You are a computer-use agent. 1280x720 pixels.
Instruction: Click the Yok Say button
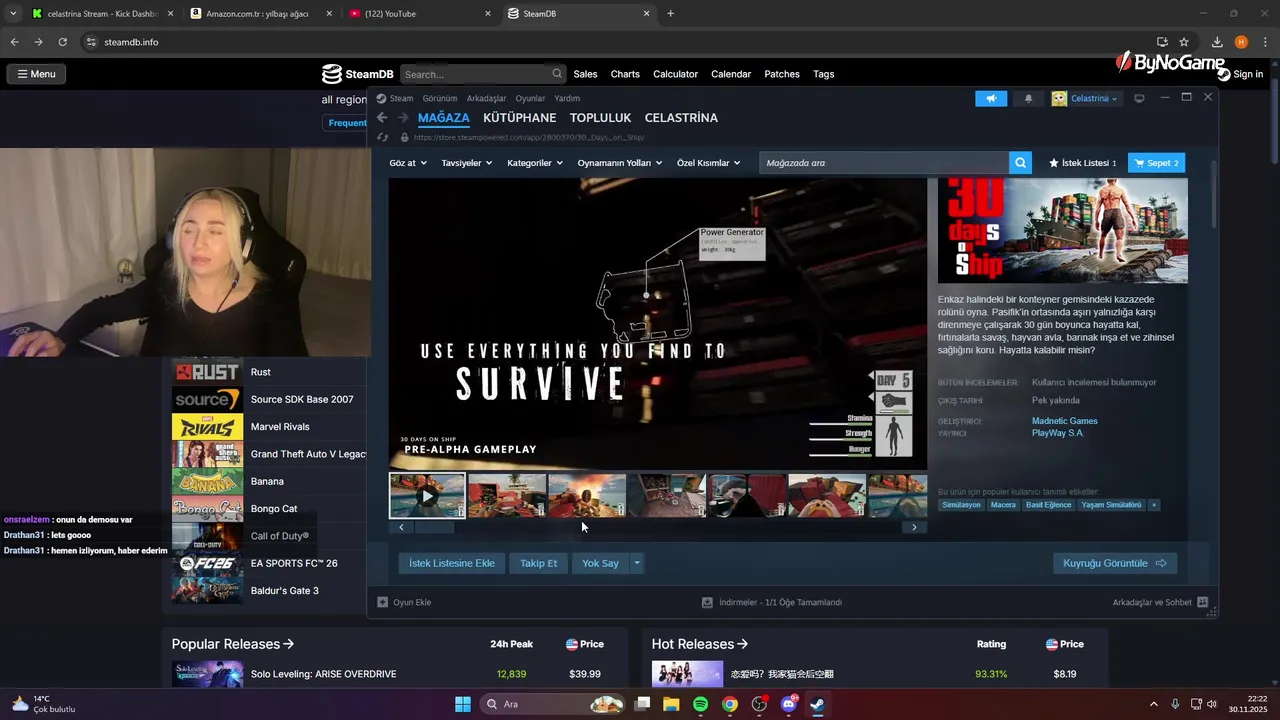pyautogui.click(x=600, y=563)
